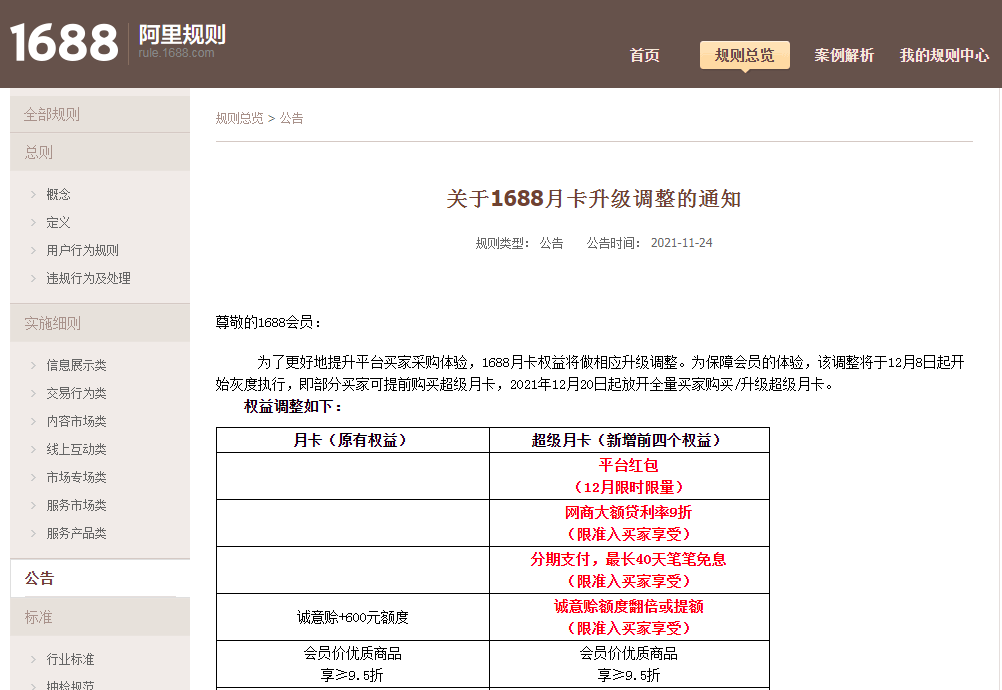Click the chevron arrow beside 定义

coord(33,222)
